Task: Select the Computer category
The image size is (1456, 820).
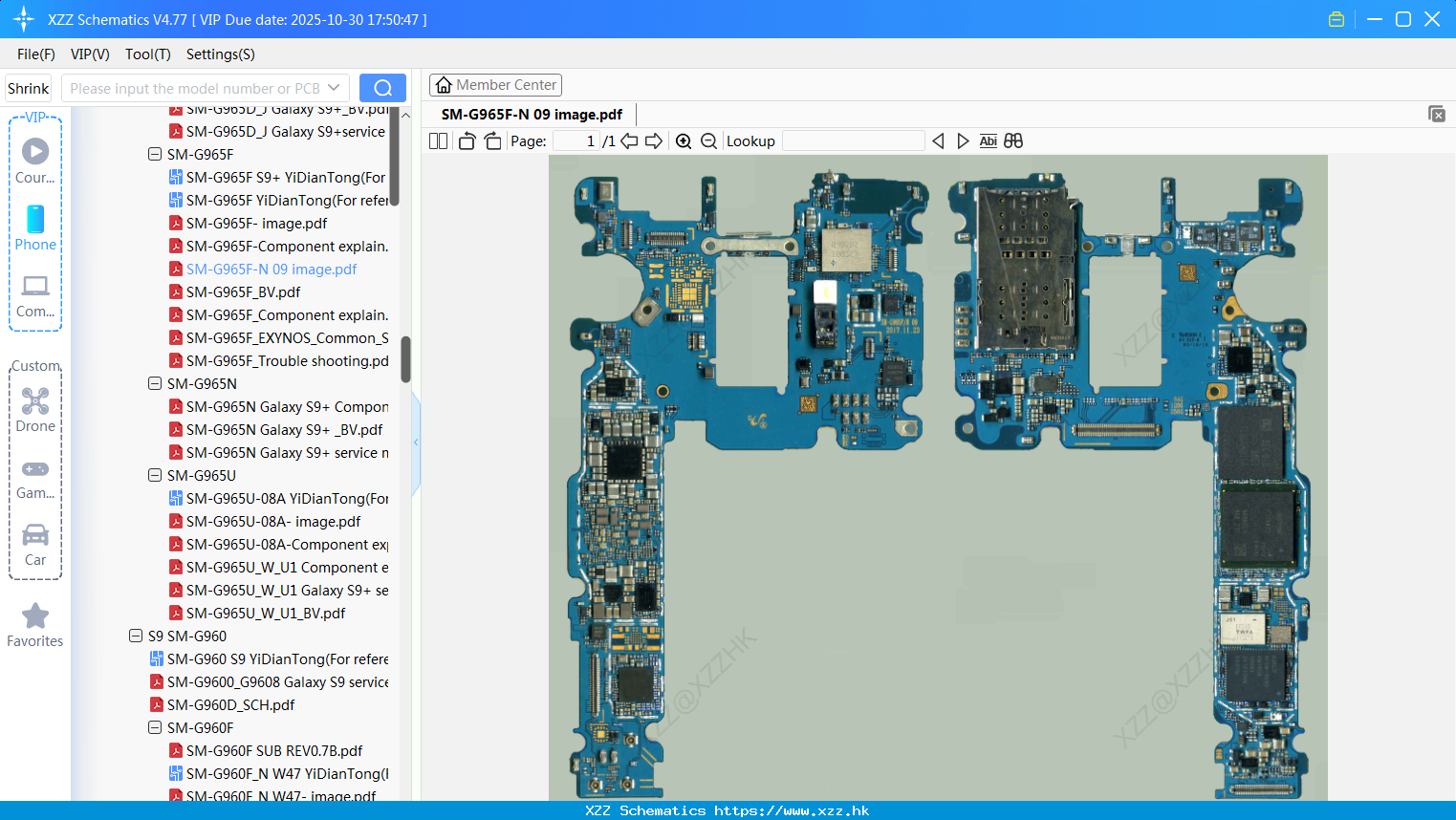Action: [x=35, y=296]
